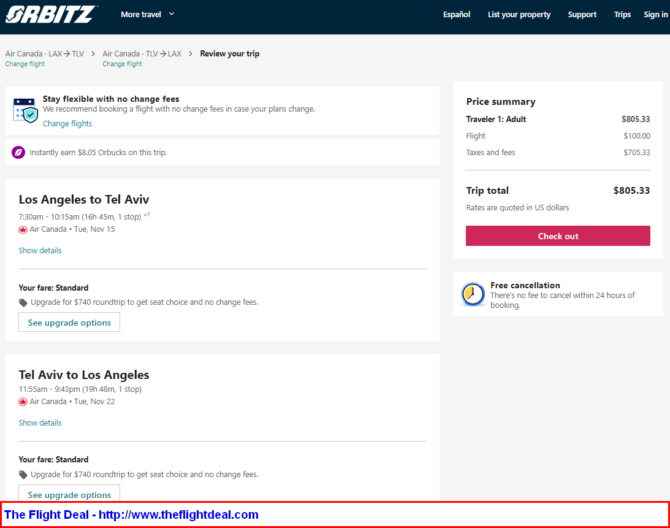The width and height of the screenshot is (670, 528).
Task: Click the Tel Aviv to Los Angeles heading
Action: 84,375
